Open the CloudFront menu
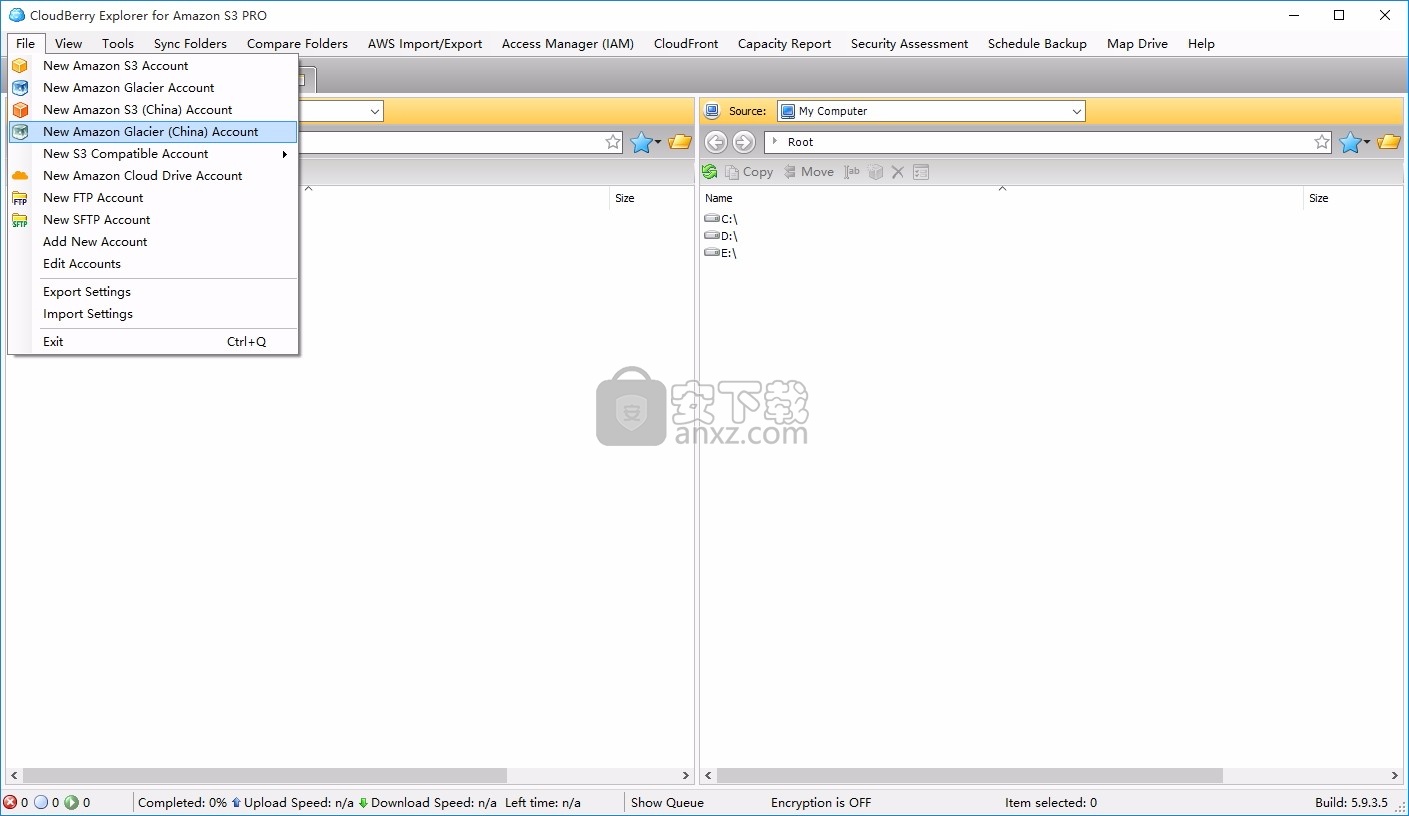The height and width of the screenshot is (816, 1409). coord(686,43)
